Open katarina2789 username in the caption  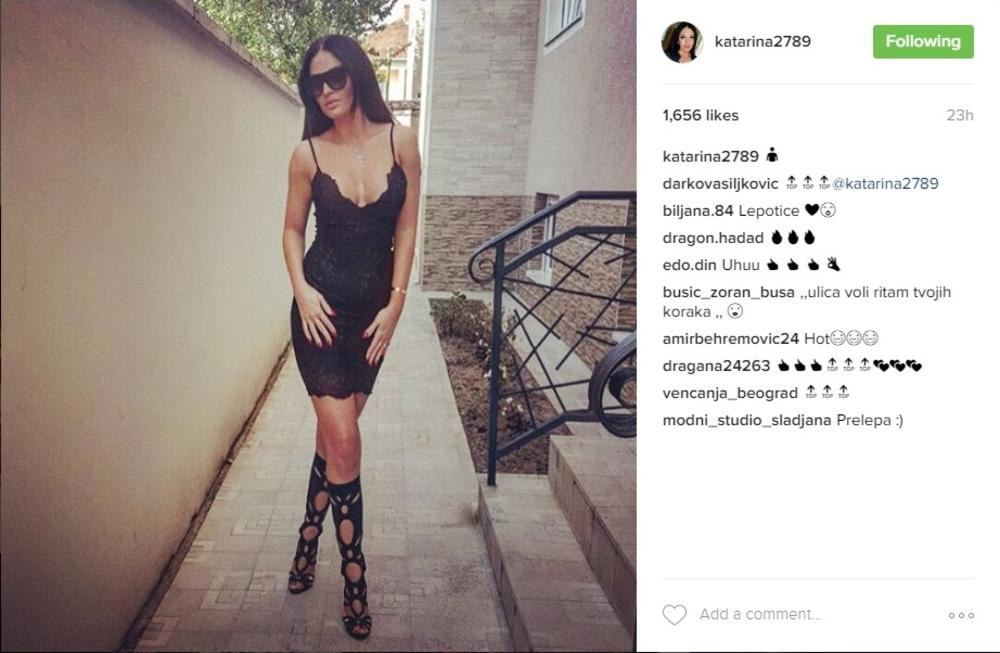pos(710,156)
